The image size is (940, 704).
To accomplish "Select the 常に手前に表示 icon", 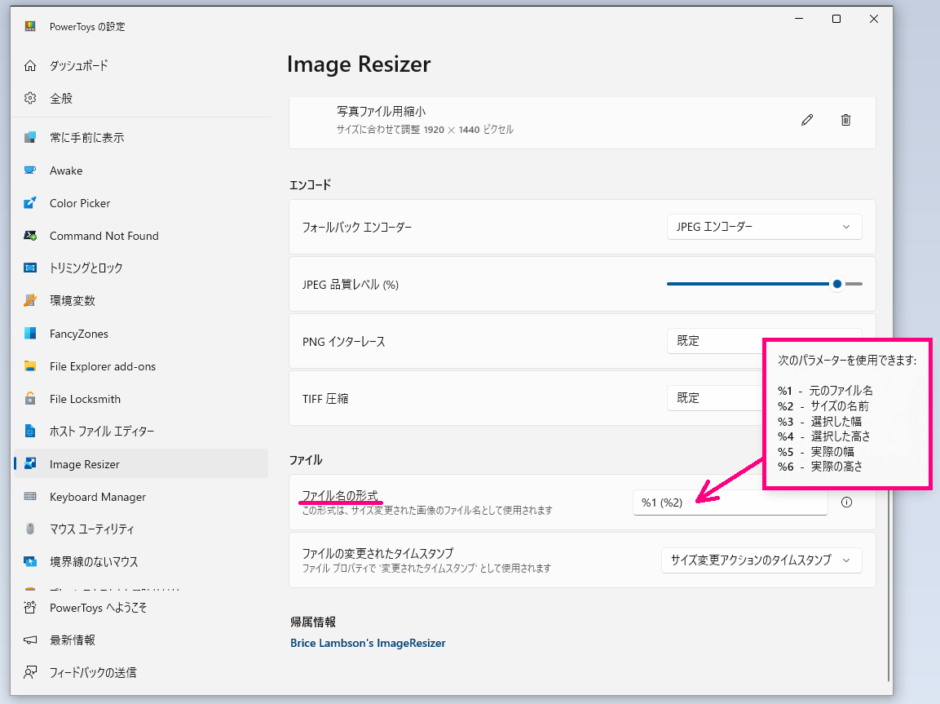I will (30, 137).
